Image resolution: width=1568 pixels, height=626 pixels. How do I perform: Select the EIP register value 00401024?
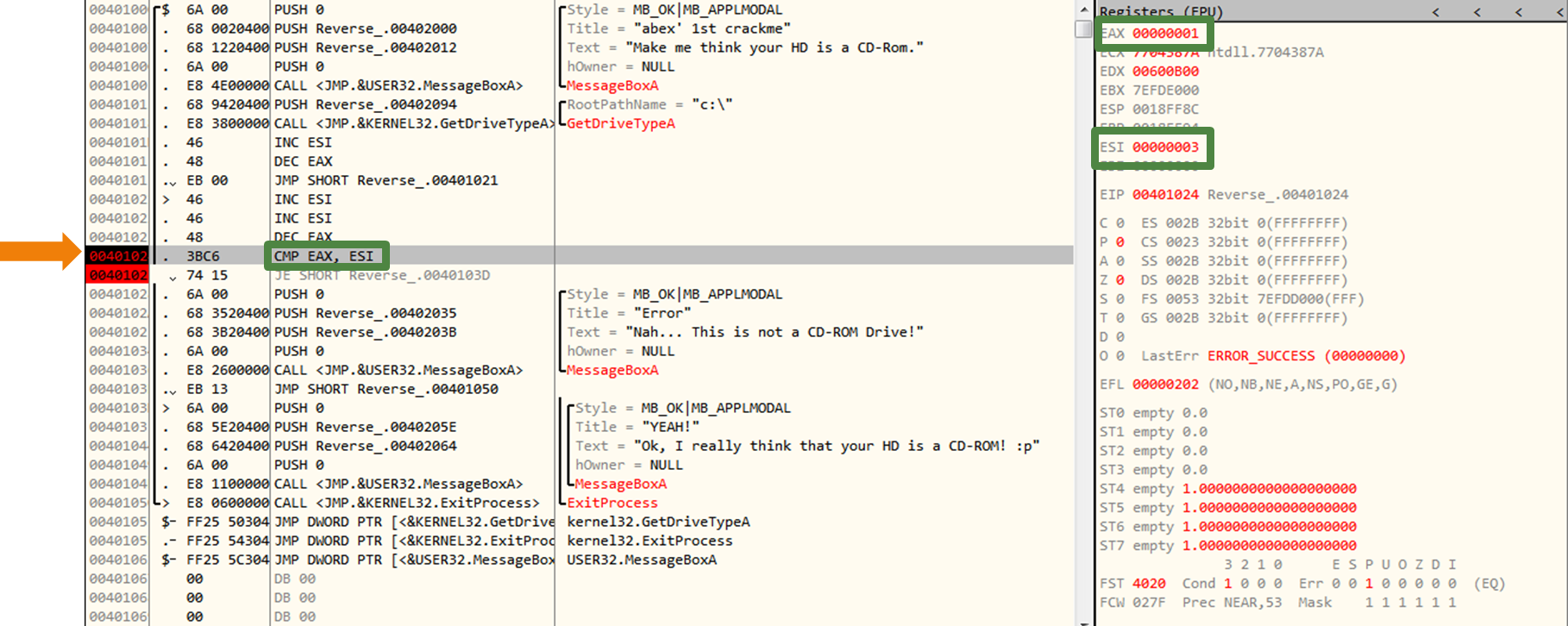1165,195
